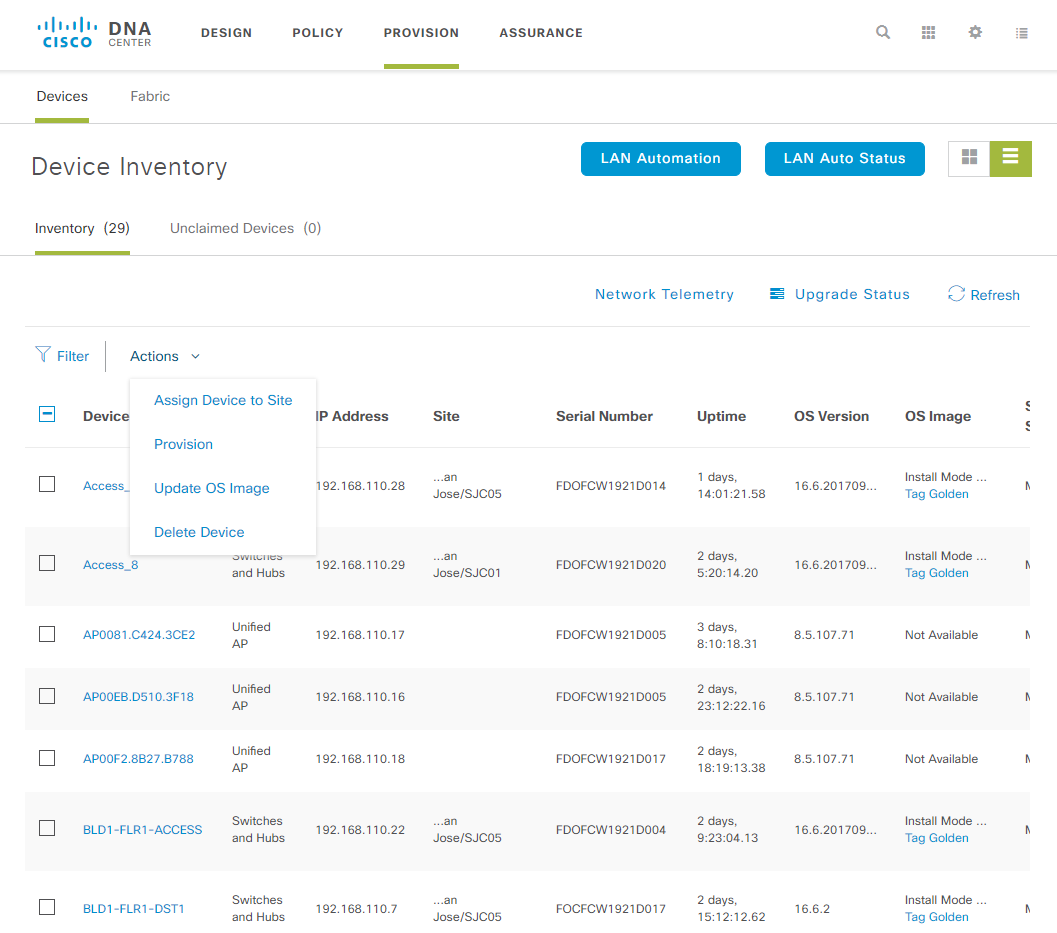Click the Filter link
The width and height of the screenshot is (1057, 933).
coord(73,356)
